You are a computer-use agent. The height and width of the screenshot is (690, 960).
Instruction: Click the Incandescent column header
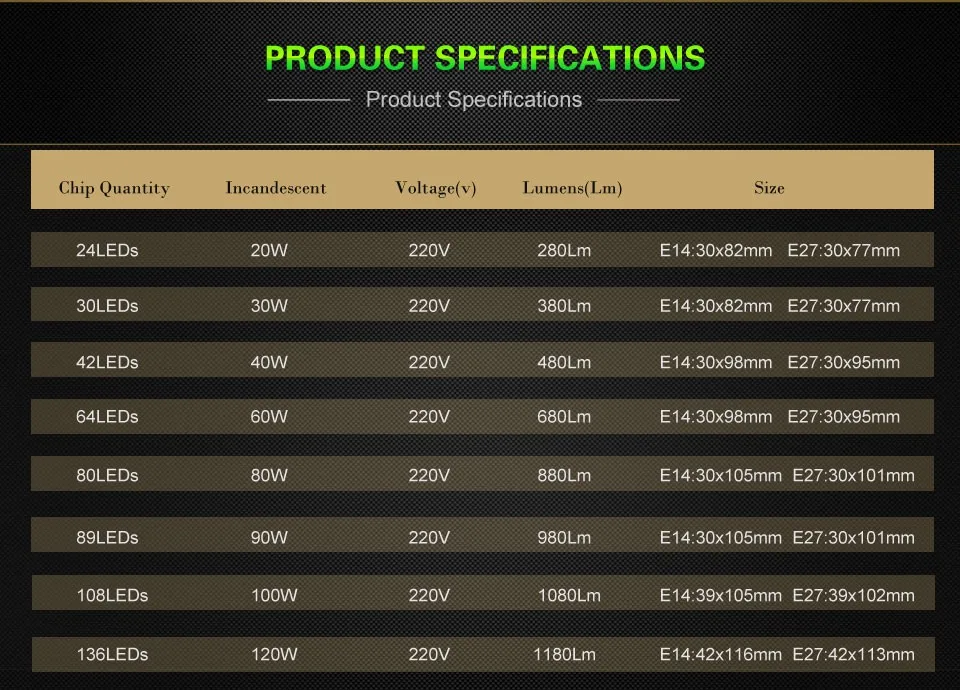tap(276, 188)
